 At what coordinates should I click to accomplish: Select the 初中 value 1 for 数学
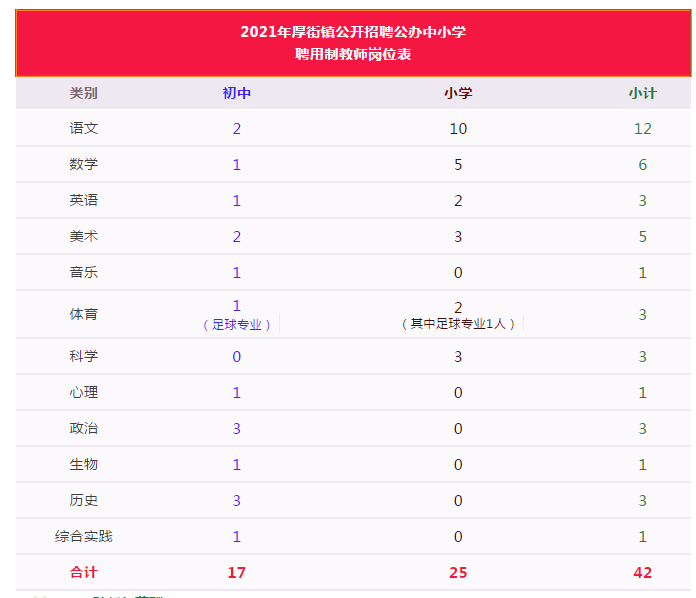pos(237,165)
